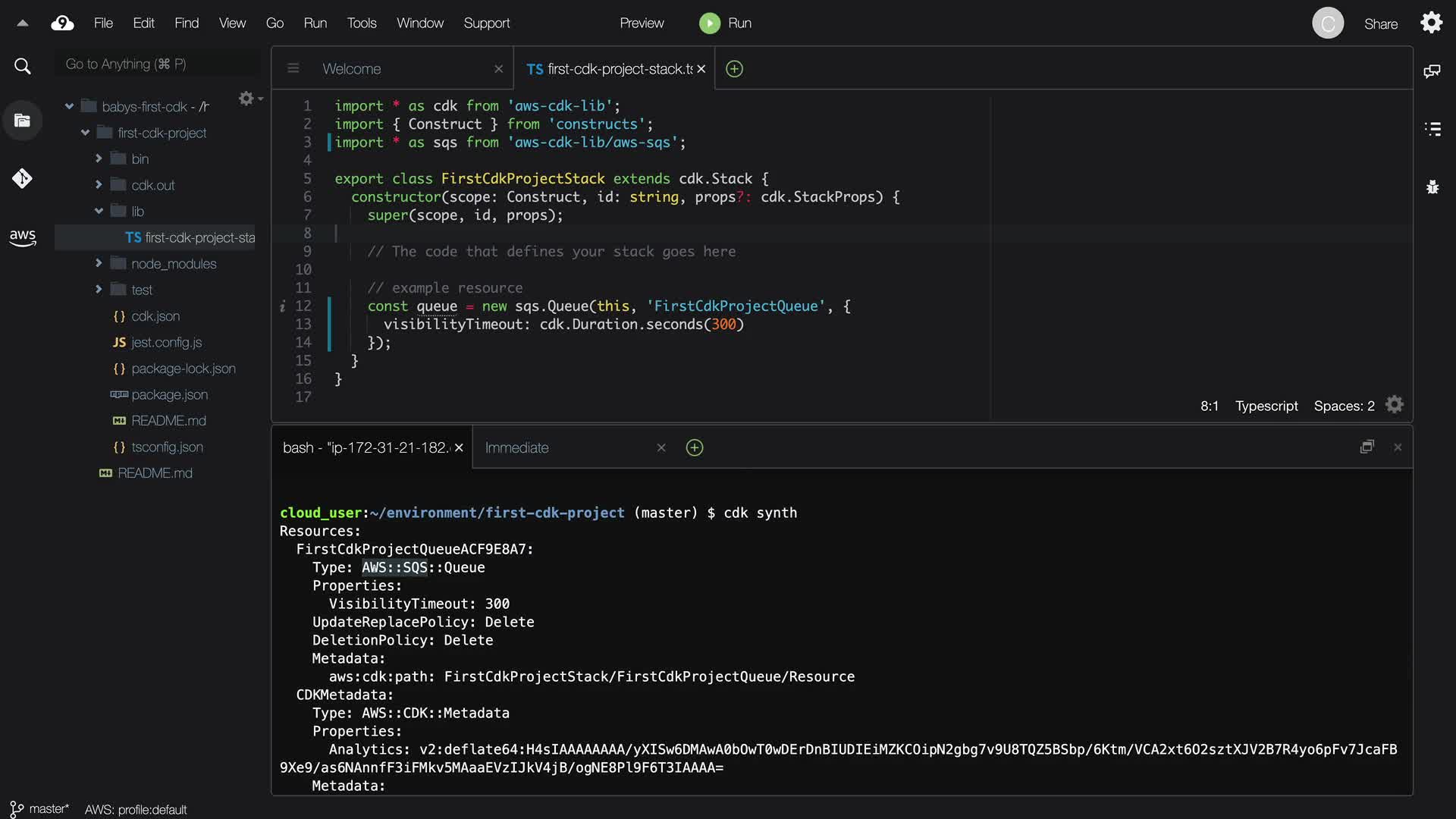This screenshot has width=1456, height=819.
Task: Expand the bin folder
Action: pos(99,158)
